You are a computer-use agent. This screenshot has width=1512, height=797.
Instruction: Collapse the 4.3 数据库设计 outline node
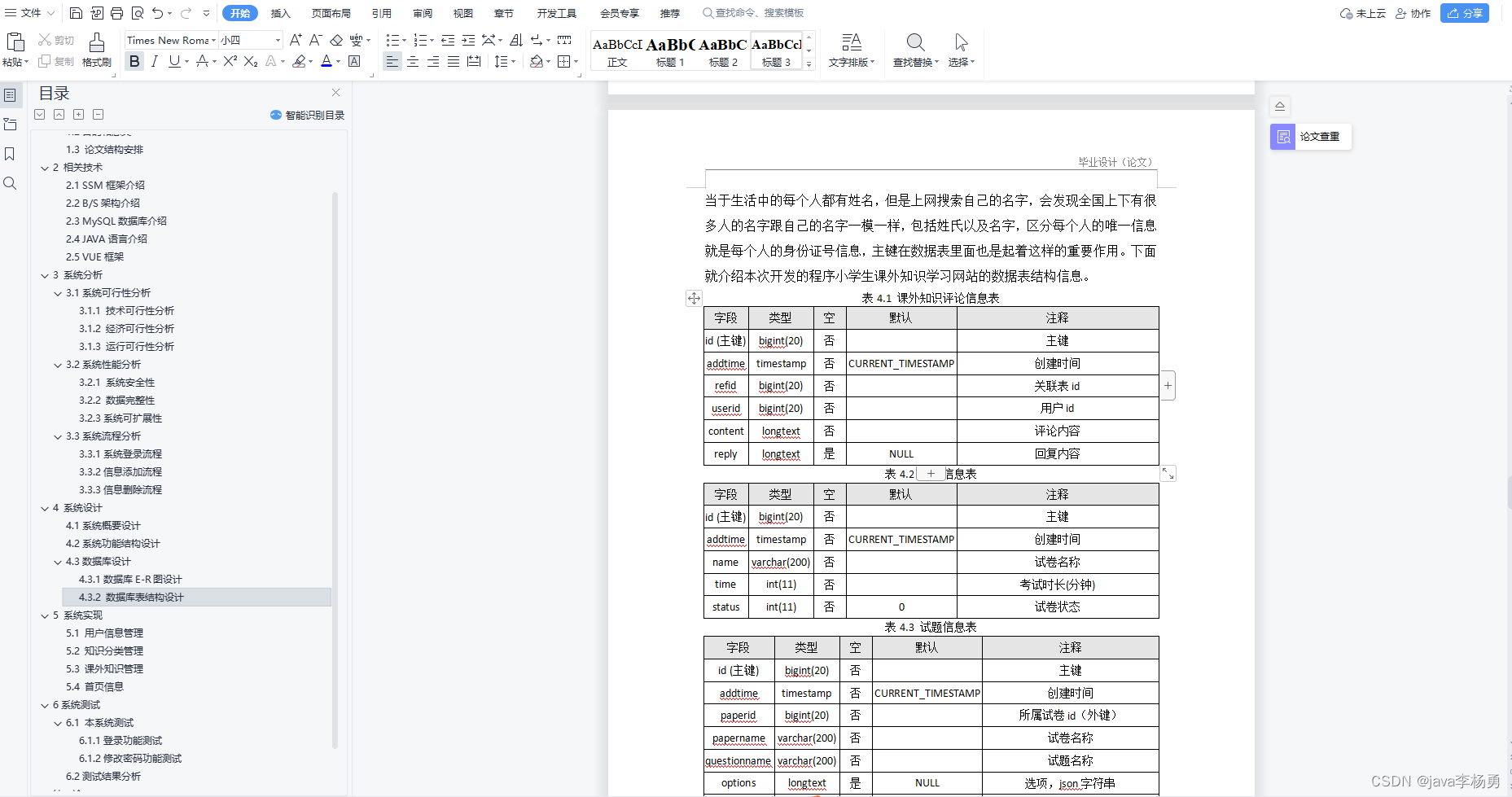(58, 562)
